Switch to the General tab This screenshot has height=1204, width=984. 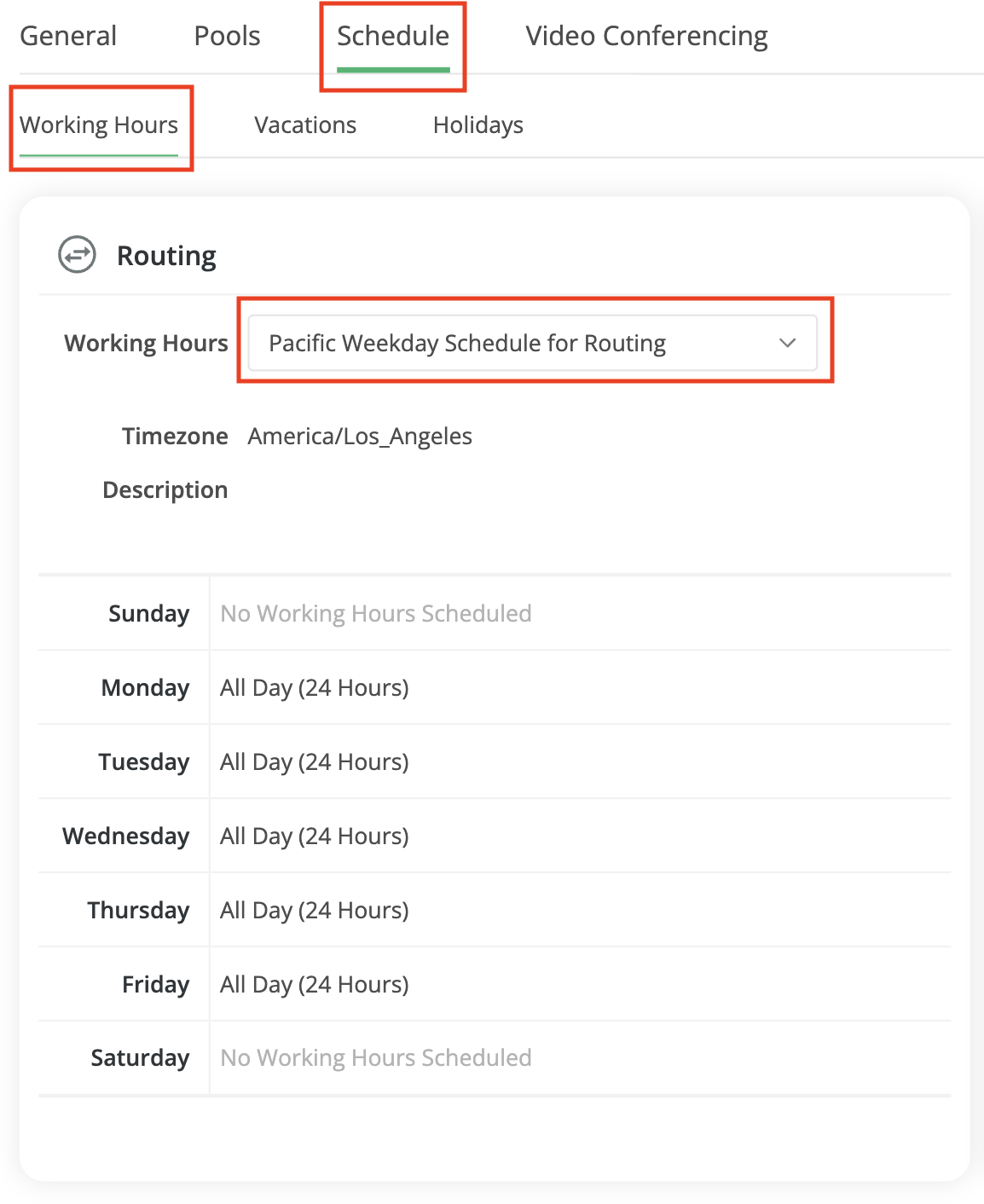(x=68, y=36)
